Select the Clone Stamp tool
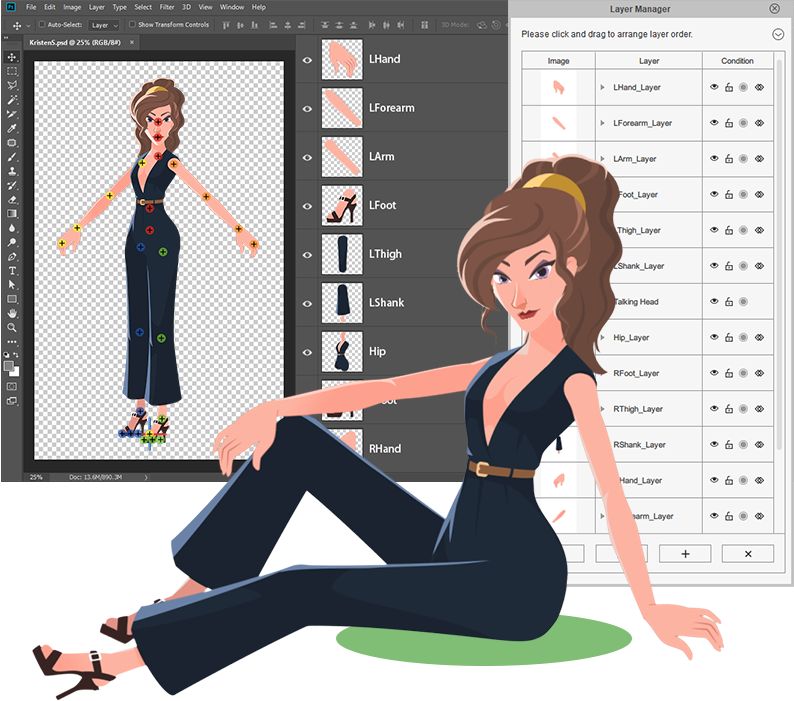This screenshot has width=794, height=701. tap(12, 171)
